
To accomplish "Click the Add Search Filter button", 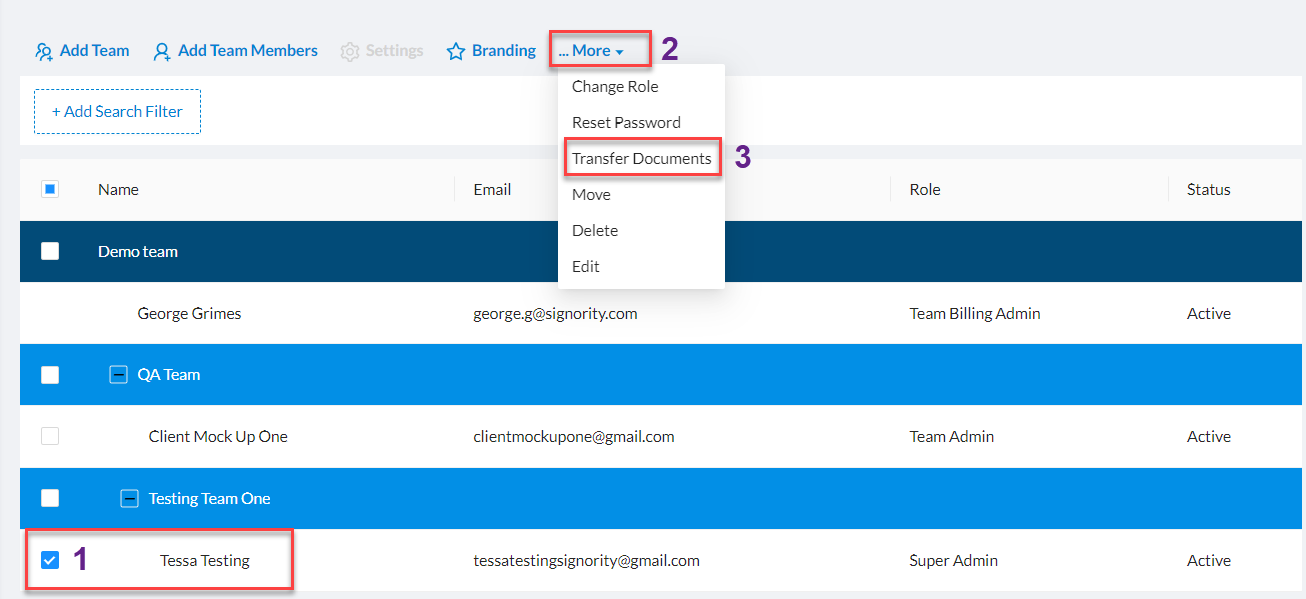I will click(117, 111).
